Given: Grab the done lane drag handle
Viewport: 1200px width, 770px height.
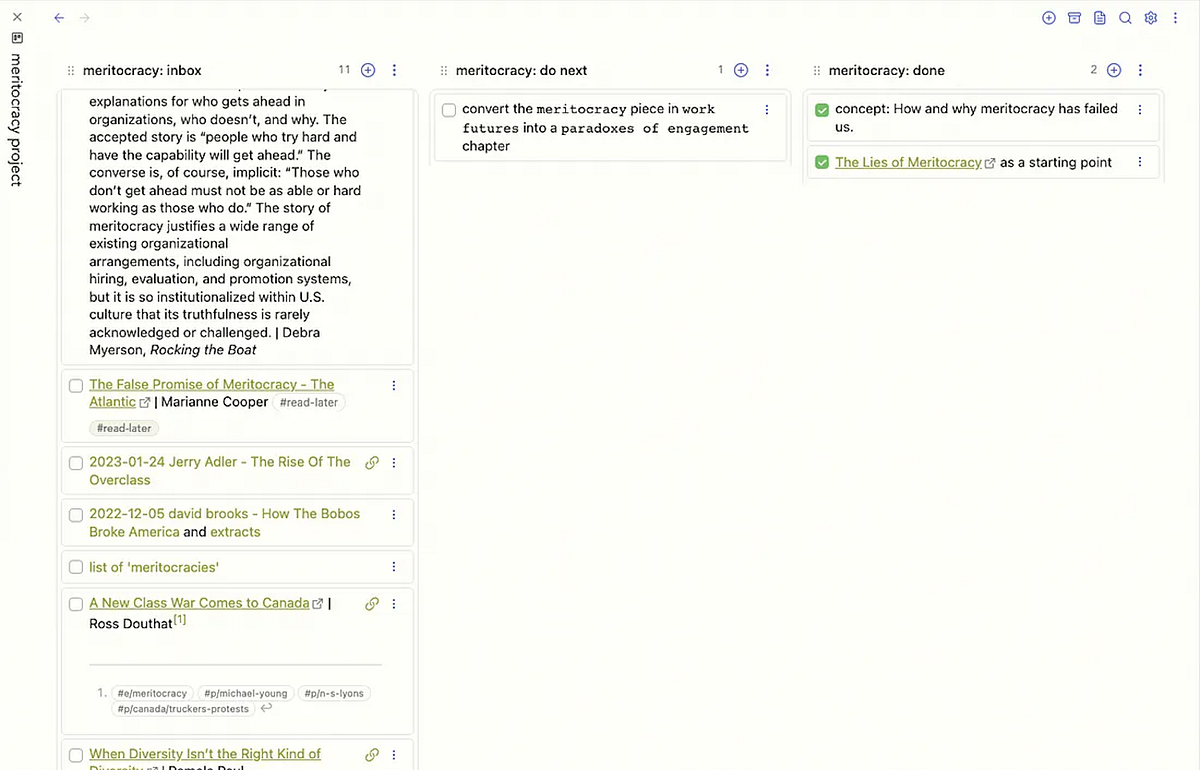Looking at the screenshot, I should (x=816, y=71).
